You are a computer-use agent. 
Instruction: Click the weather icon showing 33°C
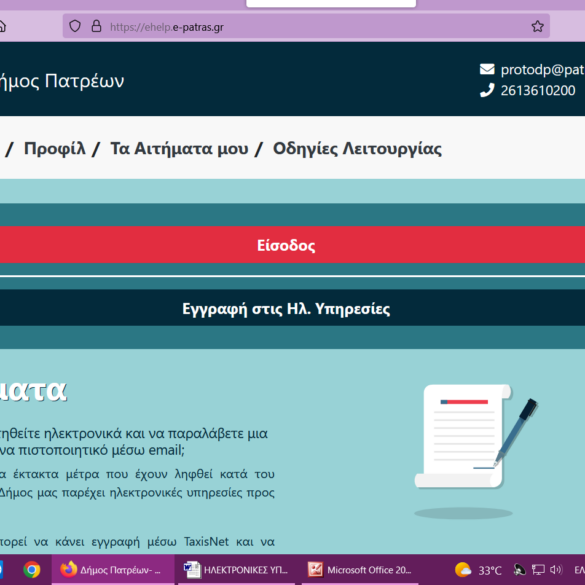(x=463, y=570)
